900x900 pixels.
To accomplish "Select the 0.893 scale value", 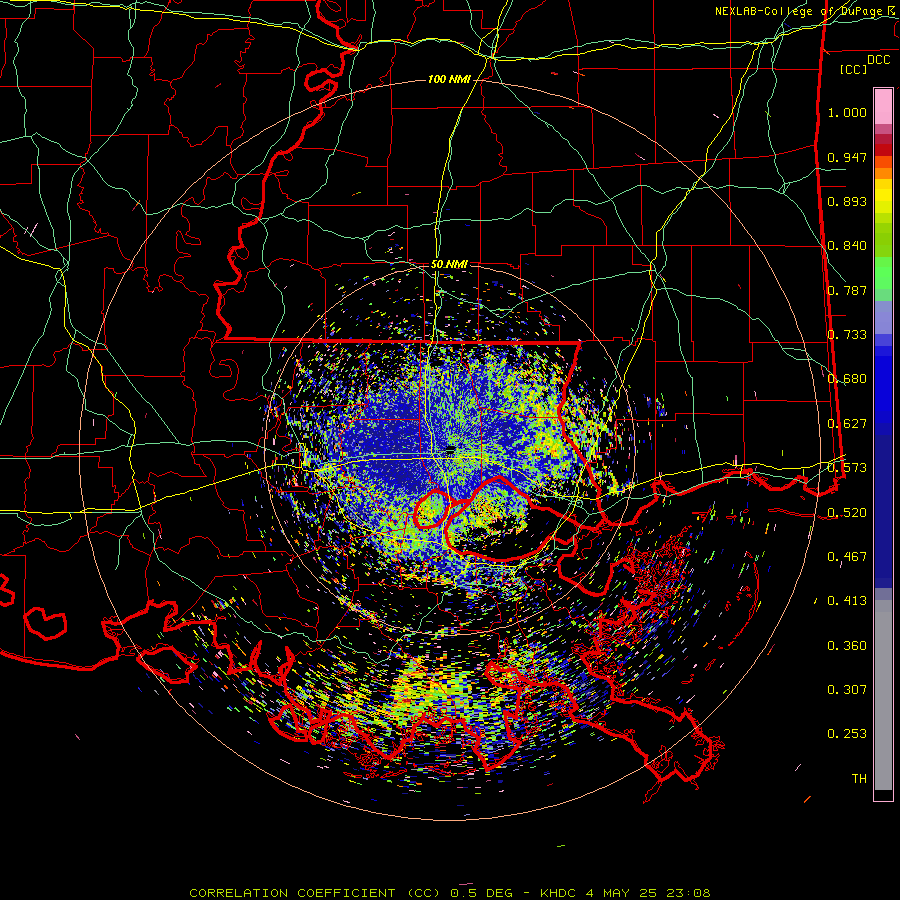I will pos(847,201).
